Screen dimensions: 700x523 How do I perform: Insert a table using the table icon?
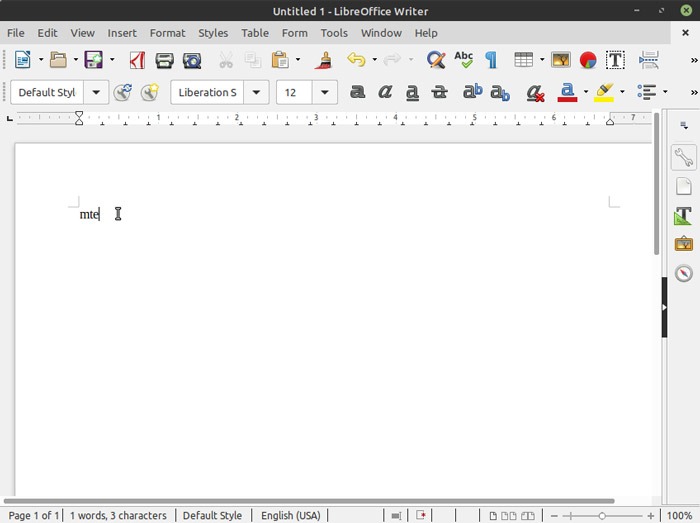523,60
